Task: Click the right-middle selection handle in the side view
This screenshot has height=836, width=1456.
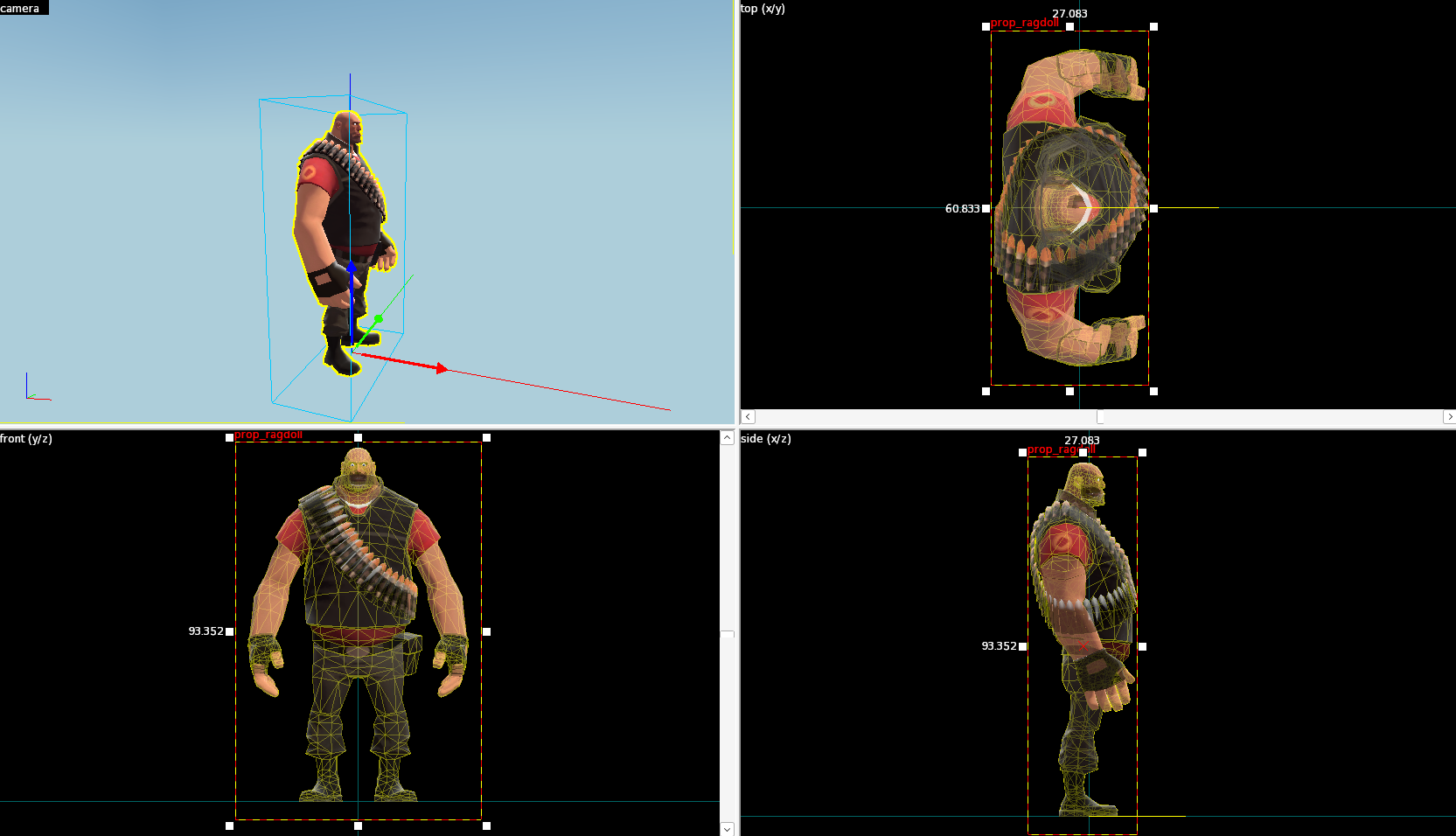Action: (x=1143, y=647)
